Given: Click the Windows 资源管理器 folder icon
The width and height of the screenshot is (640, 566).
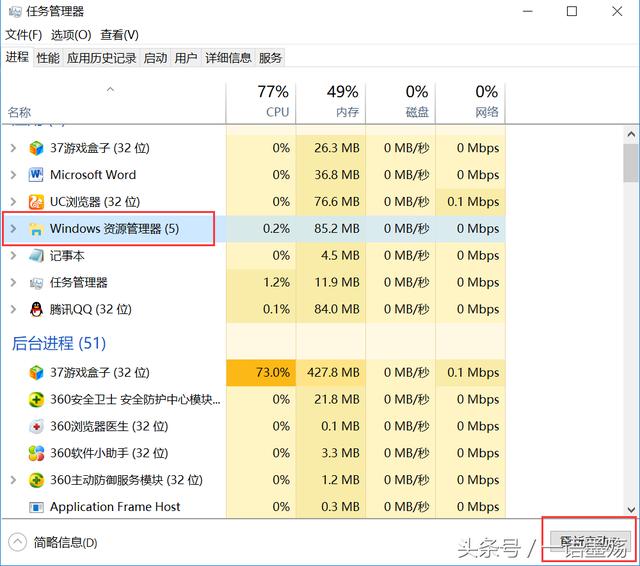Looking at the screenshot, I should coord(36,229).
